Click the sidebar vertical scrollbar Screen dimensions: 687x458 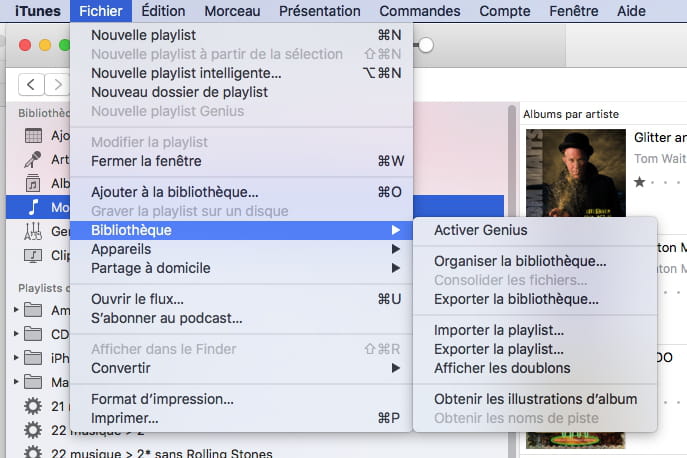[512, 280]
